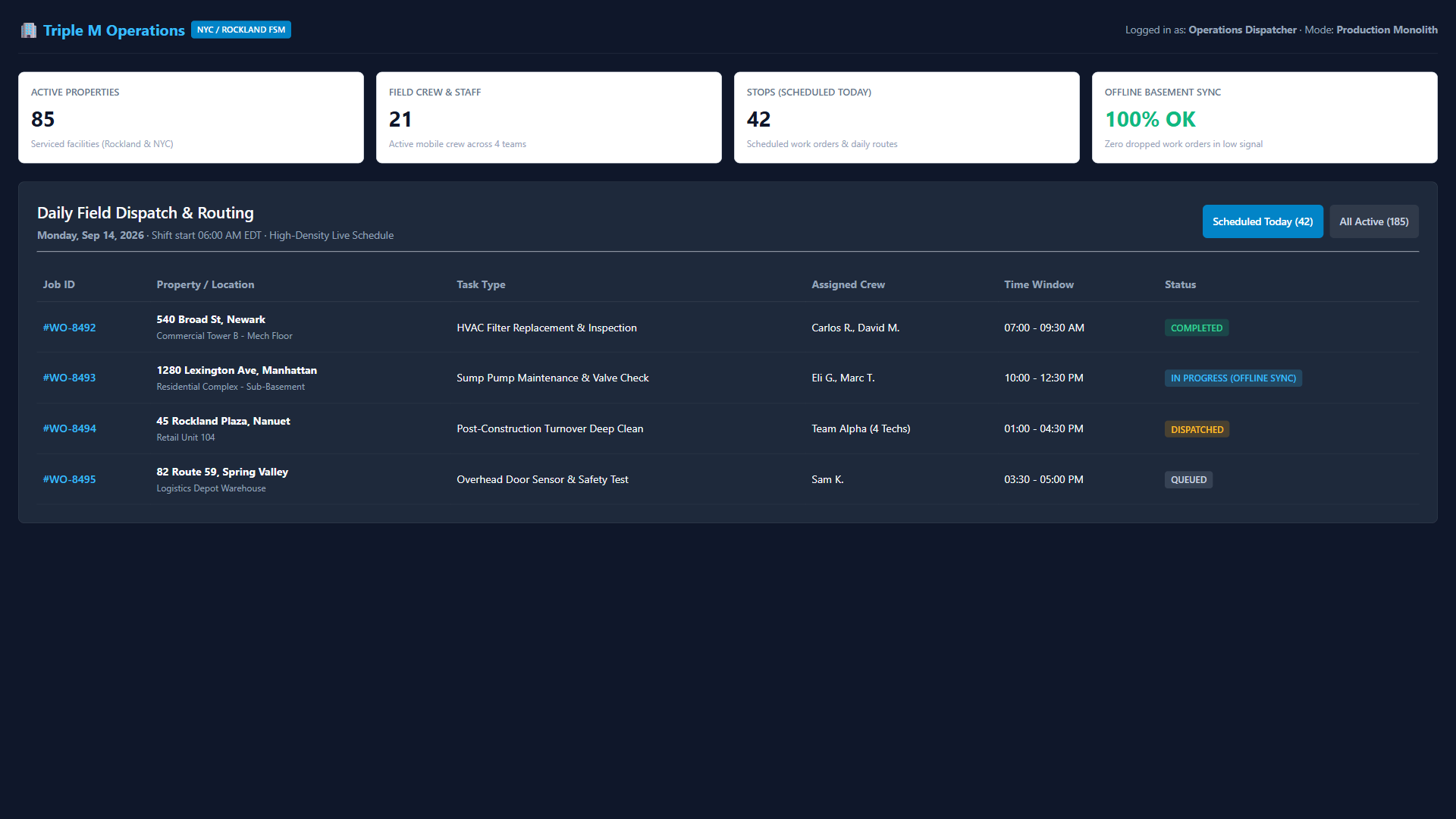Click time window 07:00 - 09:30 AM
This screenshot has height=819, width=1456.
[1044, 328]
